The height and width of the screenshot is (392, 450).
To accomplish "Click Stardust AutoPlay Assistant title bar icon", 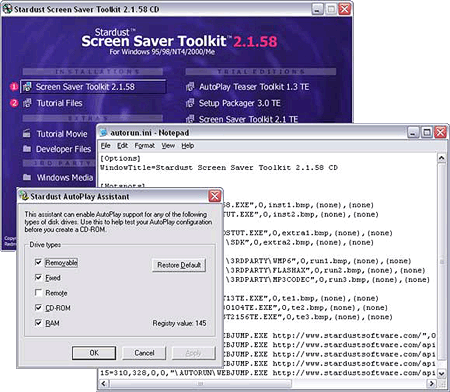I will (x=24, y=196).
